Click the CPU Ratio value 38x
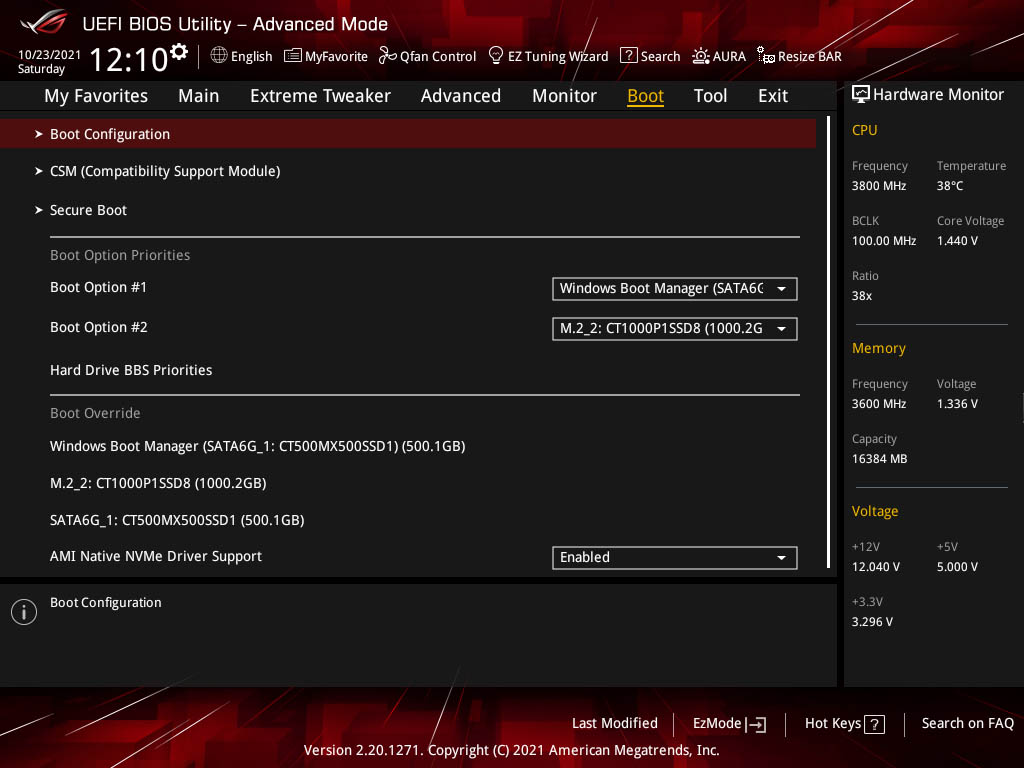This screenshot has width=1024, height=768. point(862,296)
